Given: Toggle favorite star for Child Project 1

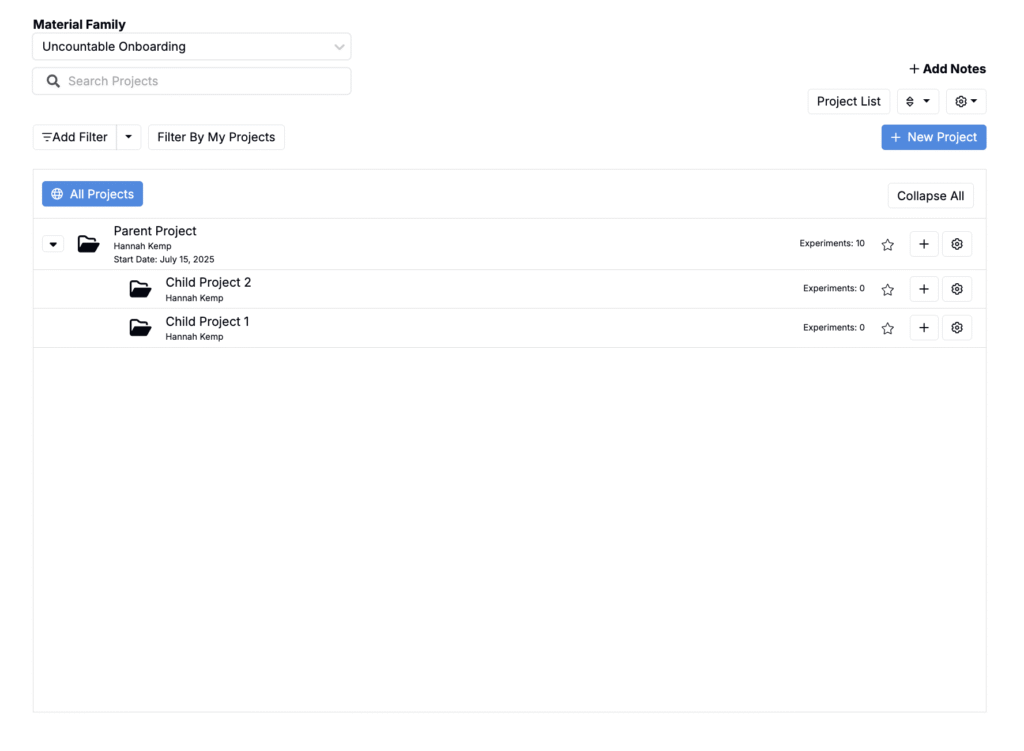Looking at the screenshot, I should tap(887, 328).
